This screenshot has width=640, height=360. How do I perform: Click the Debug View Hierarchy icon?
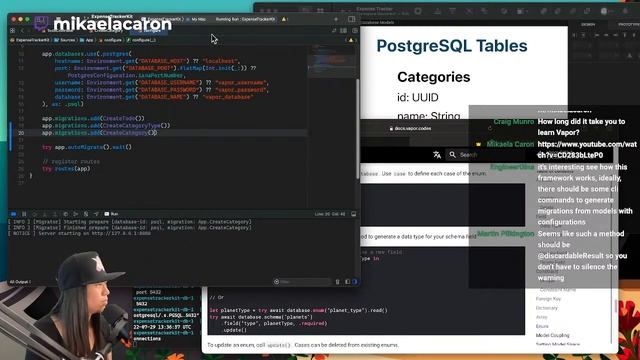tap(66, 214)
